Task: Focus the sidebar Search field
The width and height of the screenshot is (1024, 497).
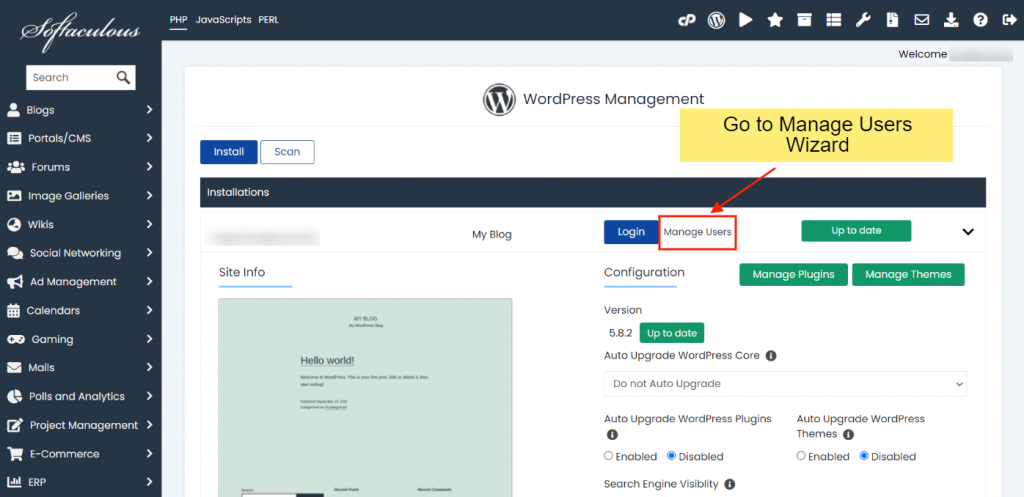Action: (x=71, y=77)
